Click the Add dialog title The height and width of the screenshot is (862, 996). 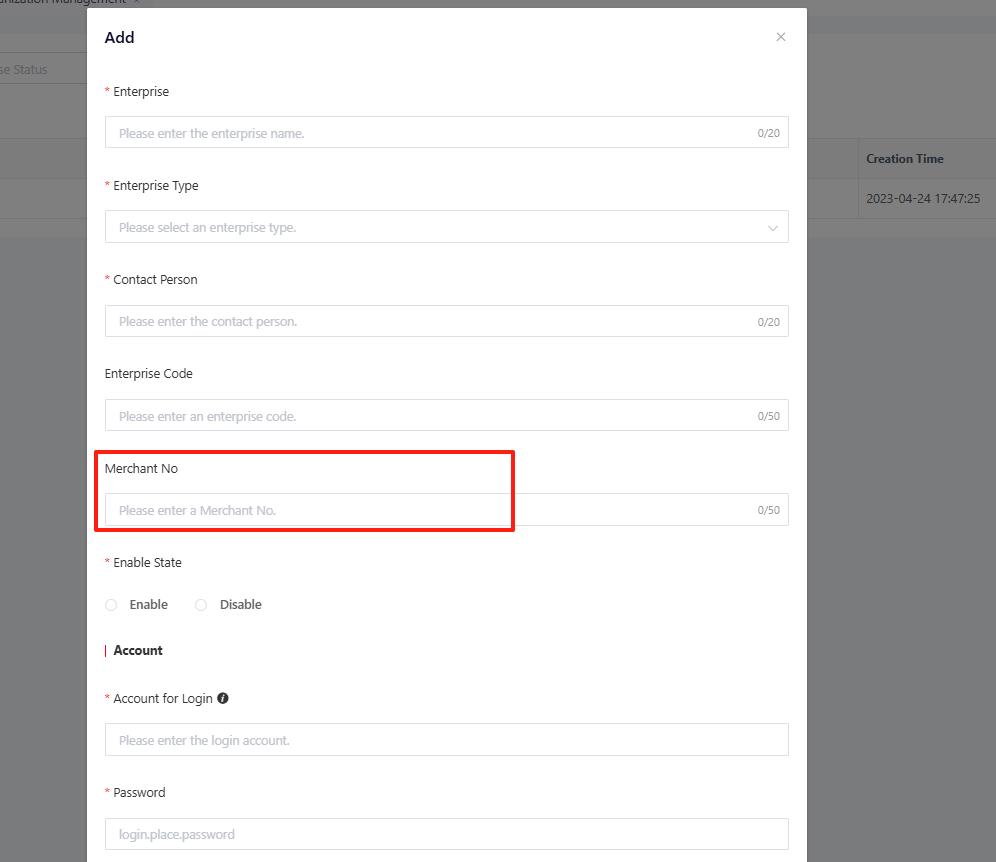119,38
